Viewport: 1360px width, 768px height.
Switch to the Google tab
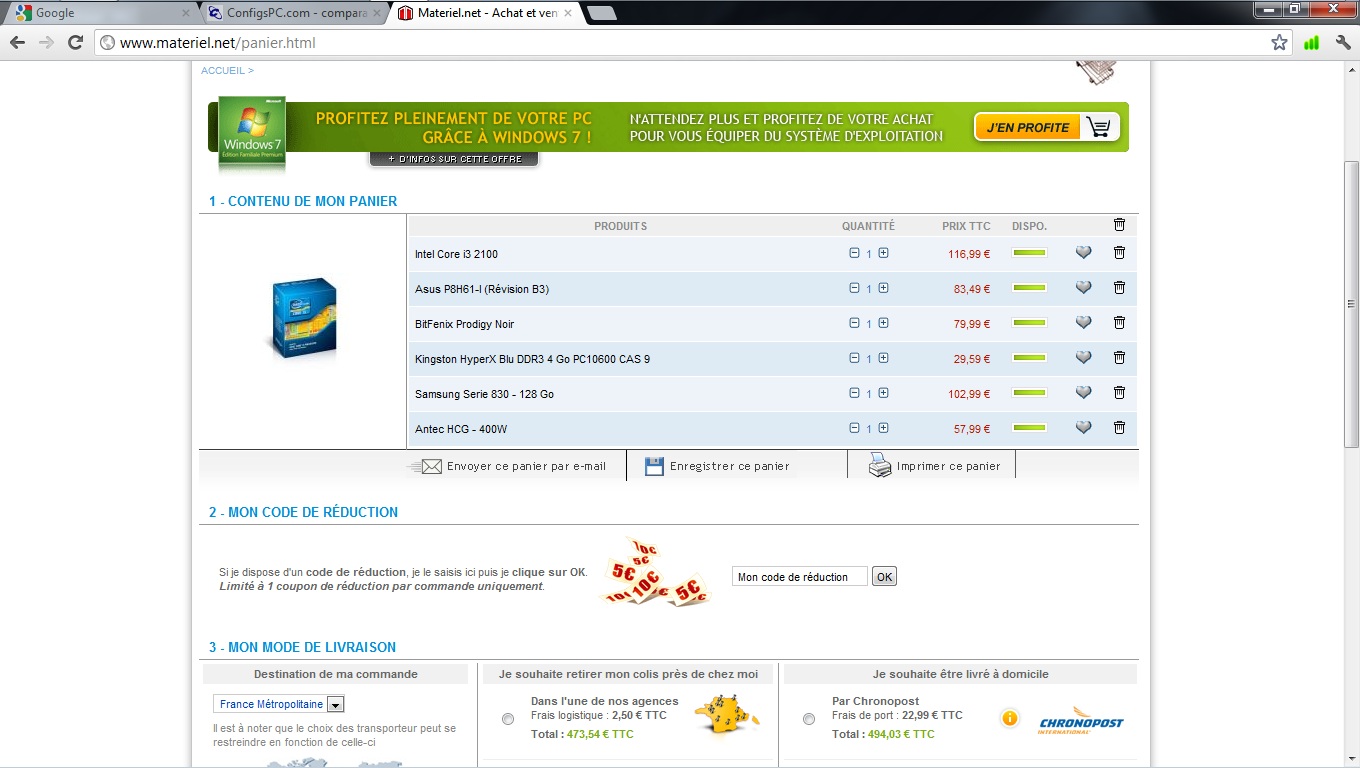(x=100, y=13)
